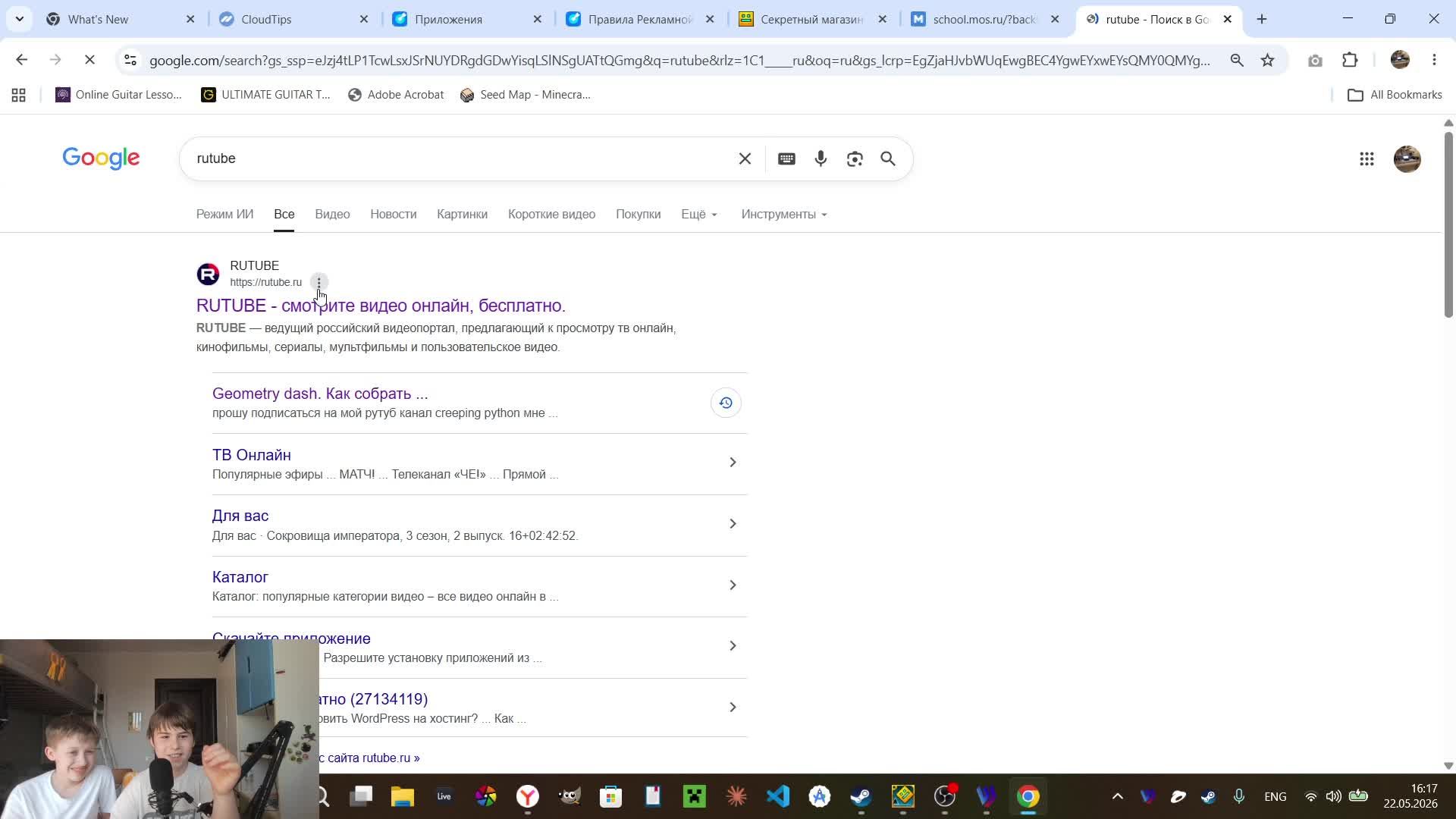Open Online Guitar Lessons bookmark

click(119, 95)
